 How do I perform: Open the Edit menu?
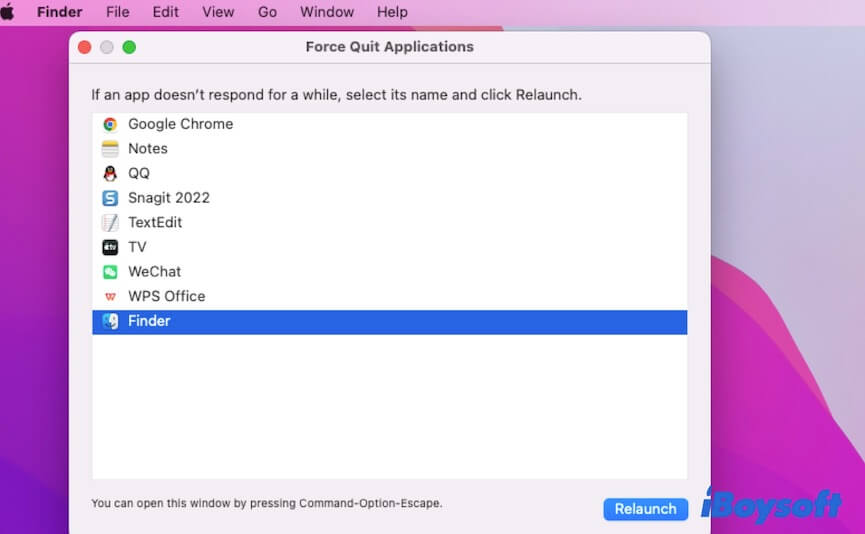pos(166,12)
